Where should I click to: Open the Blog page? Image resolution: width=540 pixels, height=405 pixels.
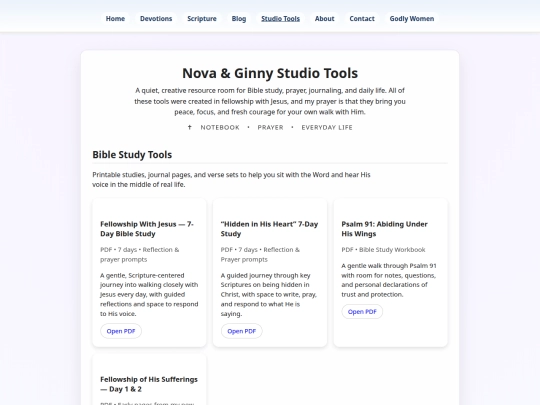pos(239,19)
